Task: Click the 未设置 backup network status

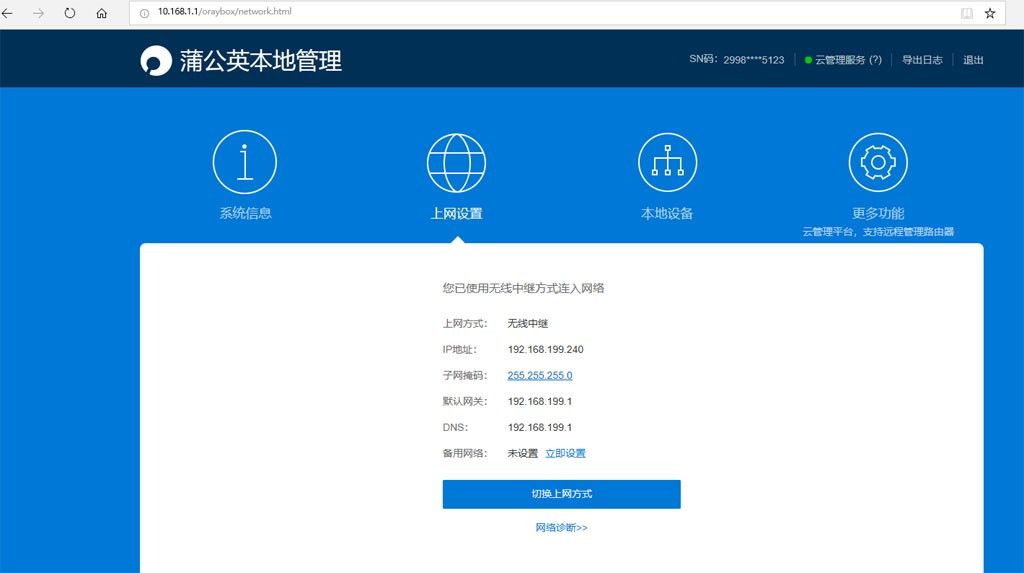Action: [x=522, y=453]
